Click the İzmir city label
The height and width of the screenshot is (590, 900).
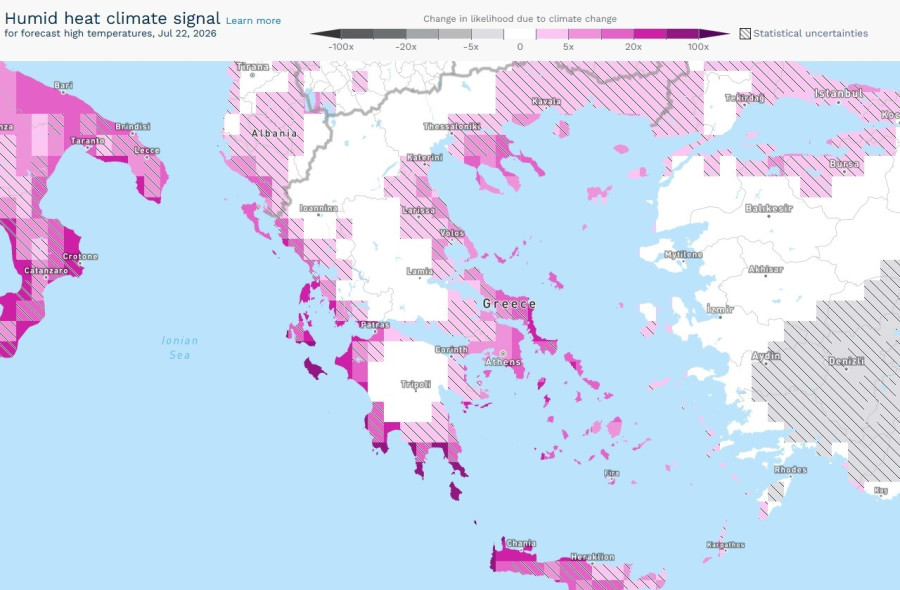click(720, 309)
